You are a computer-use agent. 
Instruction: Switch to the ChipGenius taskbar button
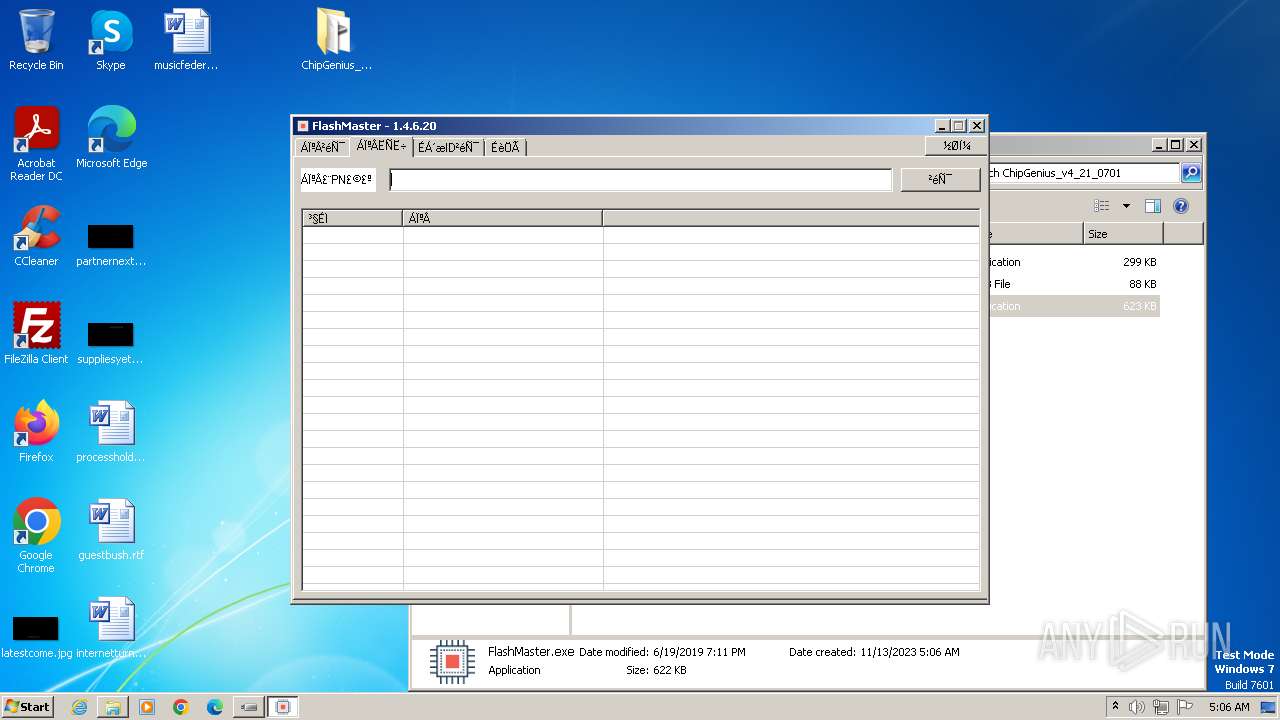pos(249,707)
